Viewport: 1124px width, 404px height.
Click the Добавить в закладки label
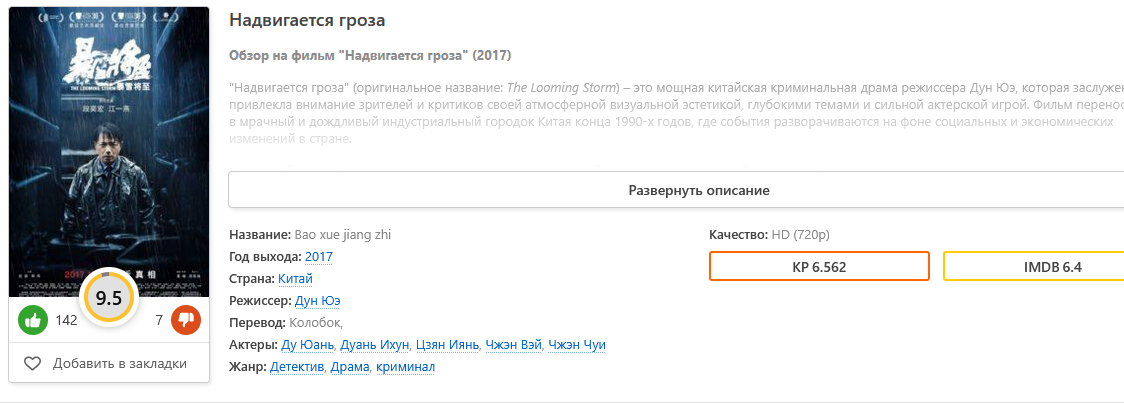coord(120,364)
